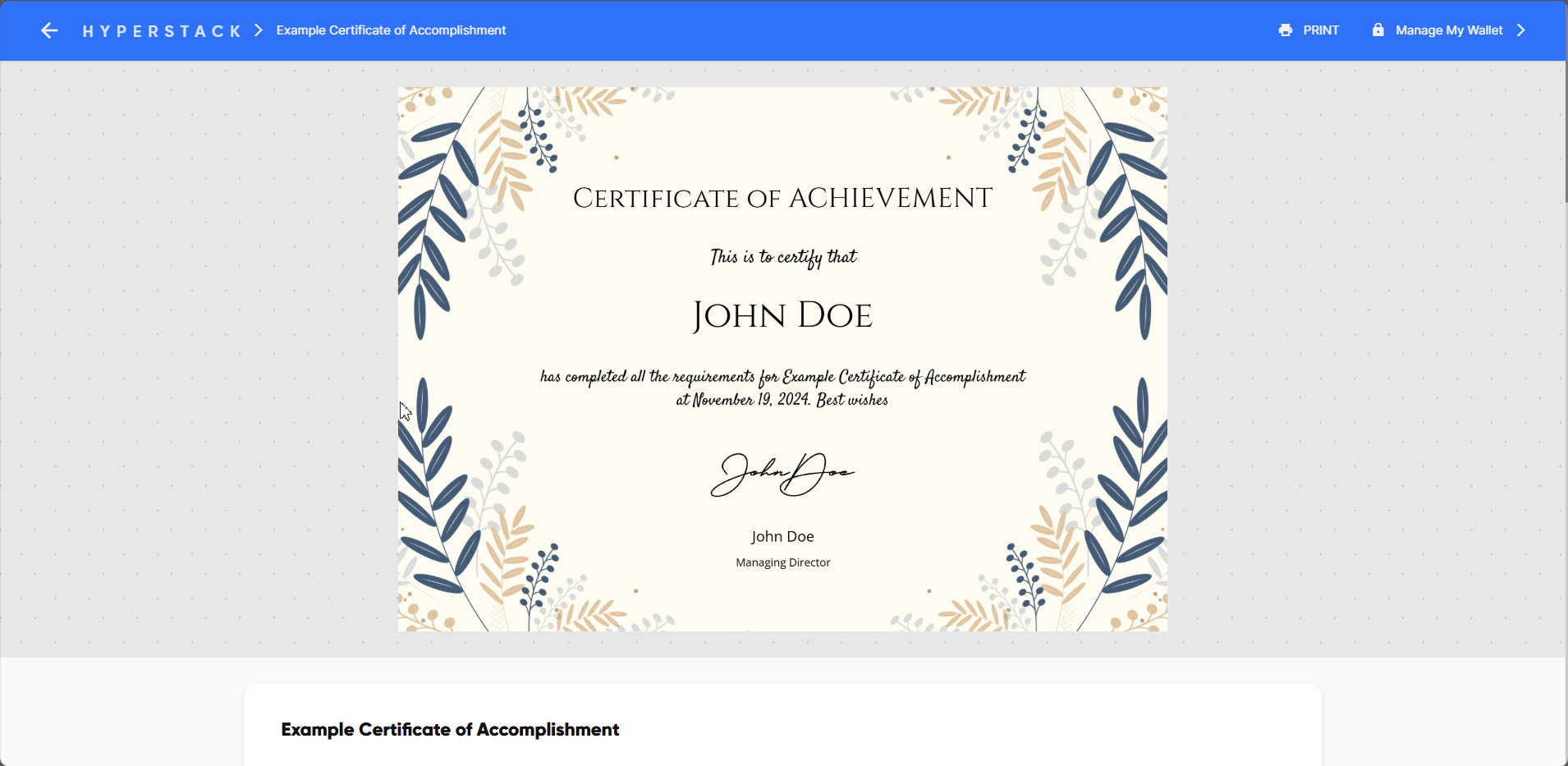Click the November 19, 2024 date line
The height and width of the screenshot is (766, 1568).
(782, 401)
